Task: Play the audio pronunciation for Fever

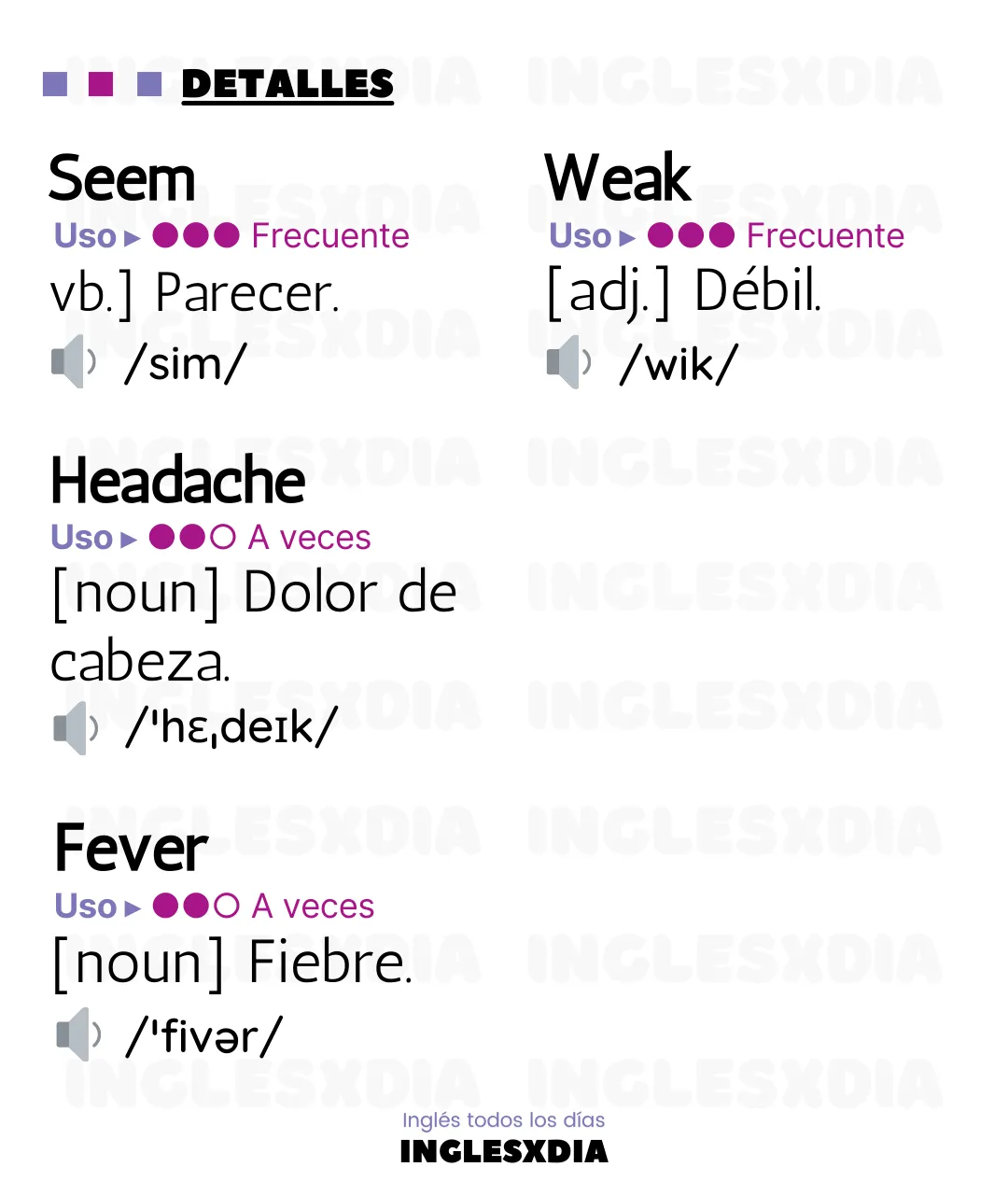Action: click(x=79, y=1034)
